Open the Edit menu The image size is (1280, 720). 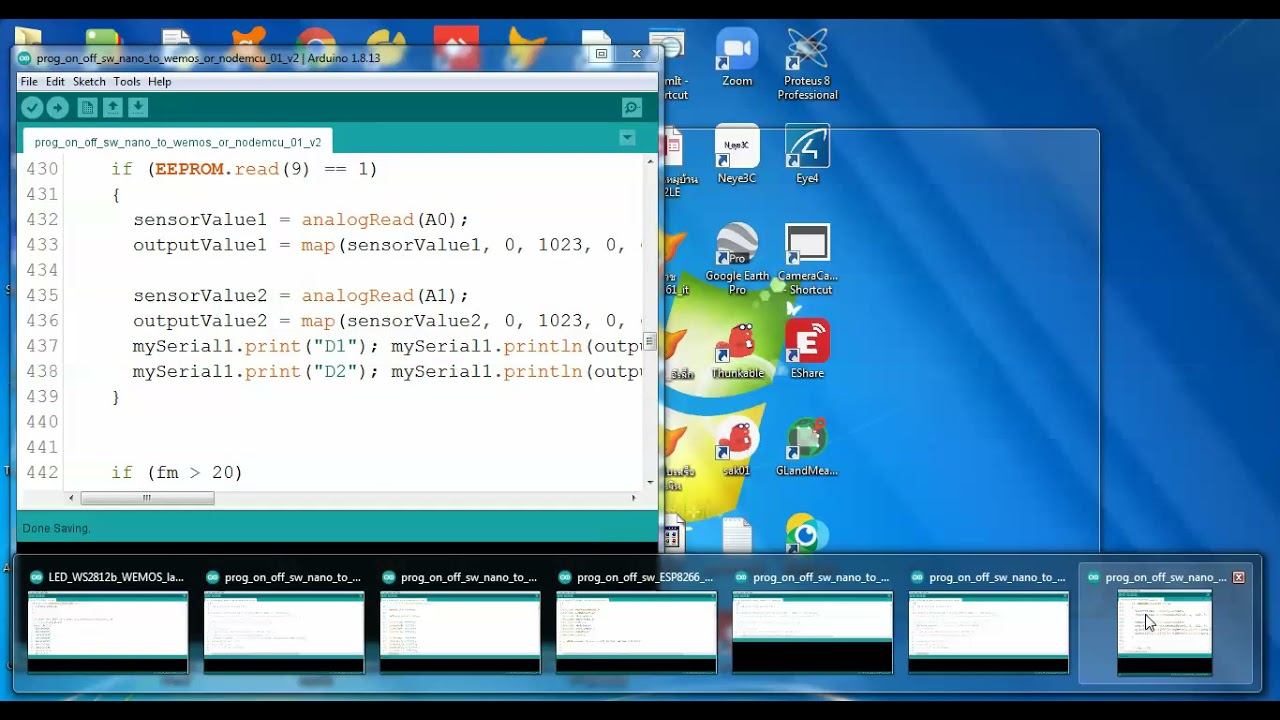(x=55, y=82)
